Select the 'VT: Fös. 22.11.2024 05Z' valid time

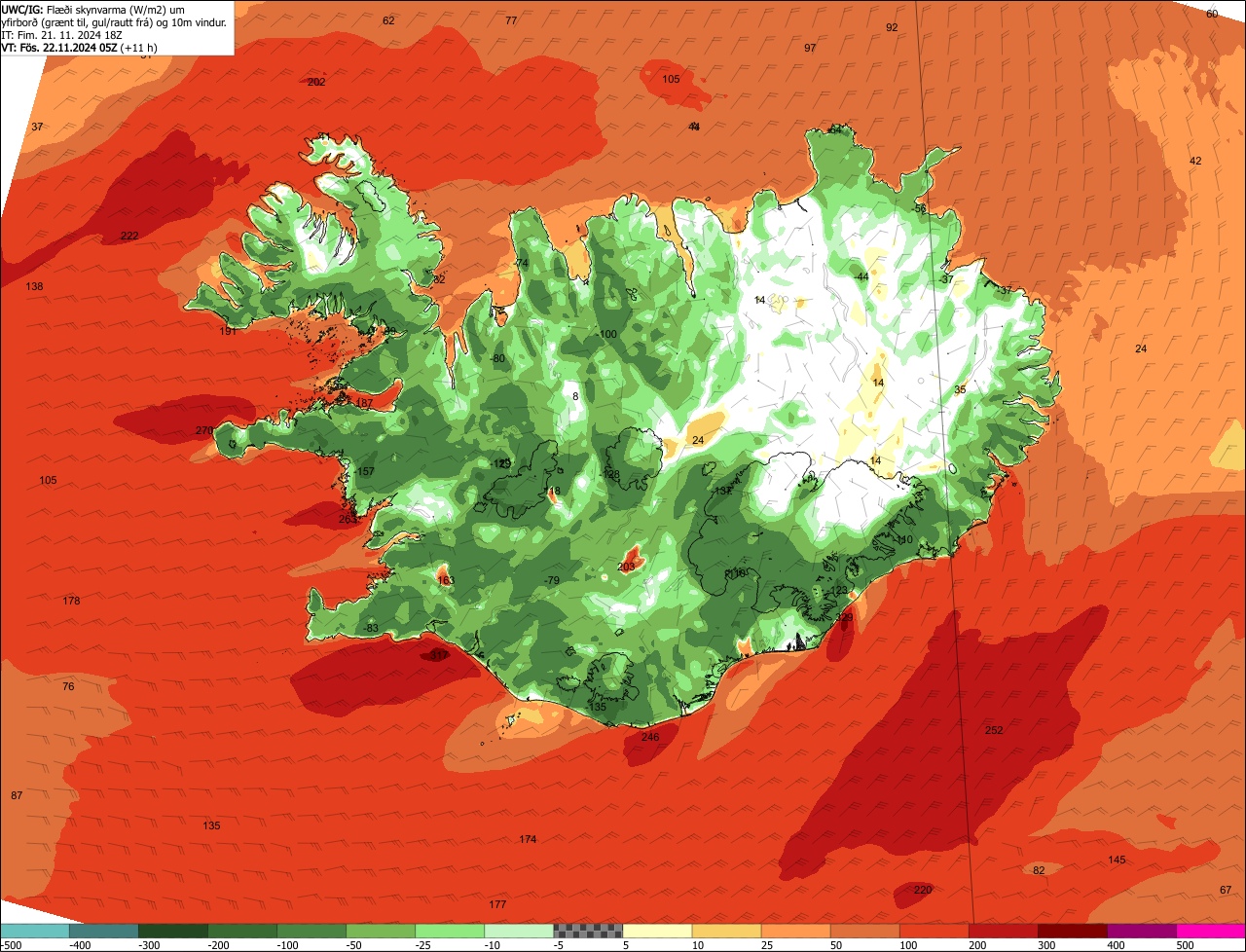click(x=59, y=47)
